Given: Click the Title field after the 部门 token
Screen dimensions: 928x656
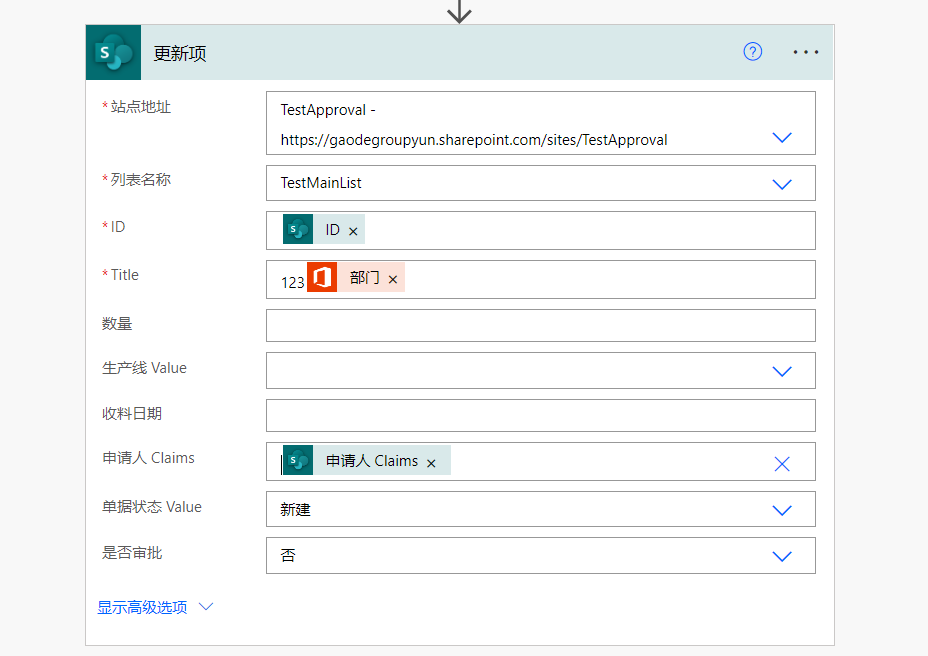Looking at the screenshot, I should click(x=600, y=280).
